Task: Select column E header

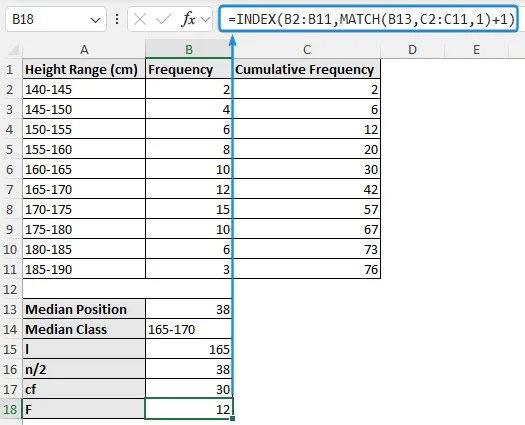Action: 476,50
